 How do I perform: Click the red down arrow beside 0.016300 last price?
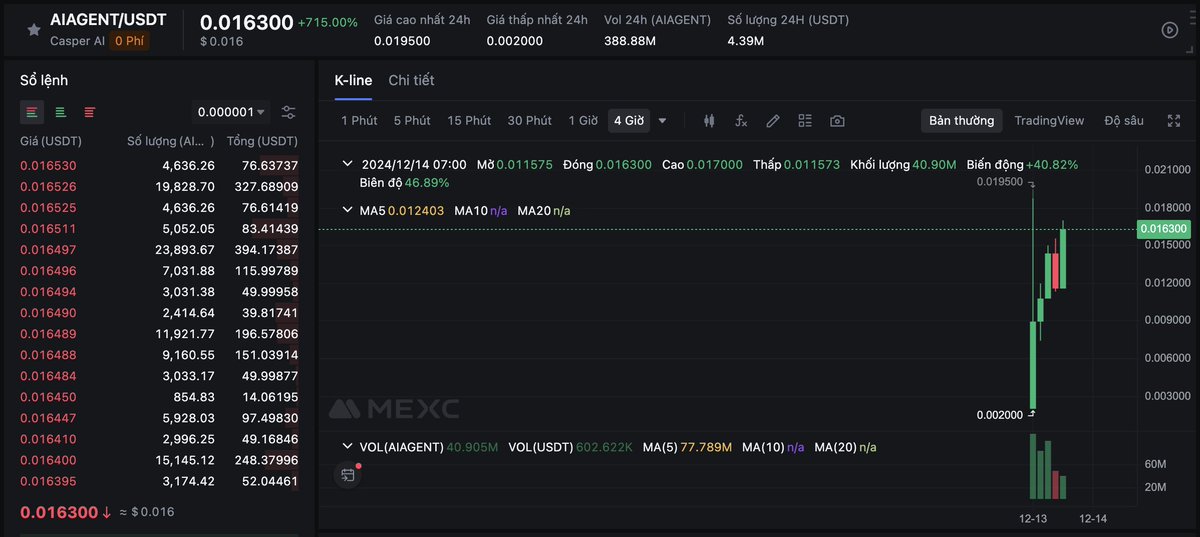point(107,513)
